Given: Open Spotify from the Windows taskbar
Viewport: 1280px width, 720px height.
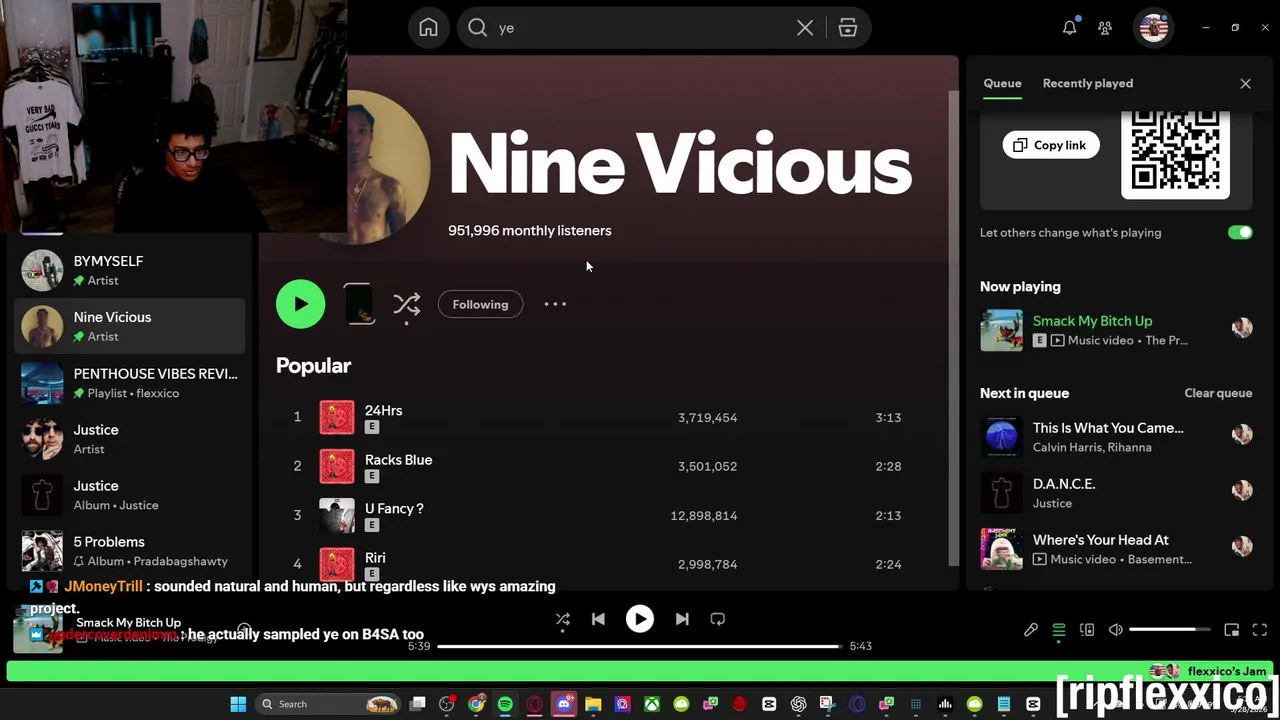Looking at the screenshot, I should [505, 704].
